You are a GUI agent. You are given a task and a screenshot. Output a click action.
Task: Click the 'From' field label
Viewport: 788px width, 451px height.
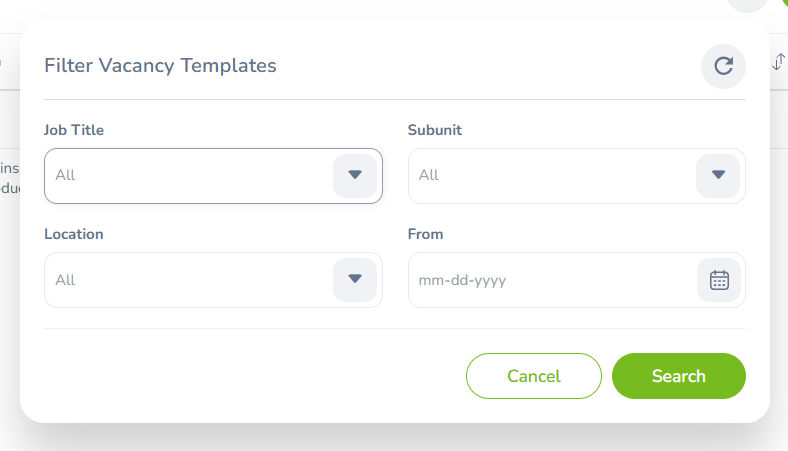point(426,234)
